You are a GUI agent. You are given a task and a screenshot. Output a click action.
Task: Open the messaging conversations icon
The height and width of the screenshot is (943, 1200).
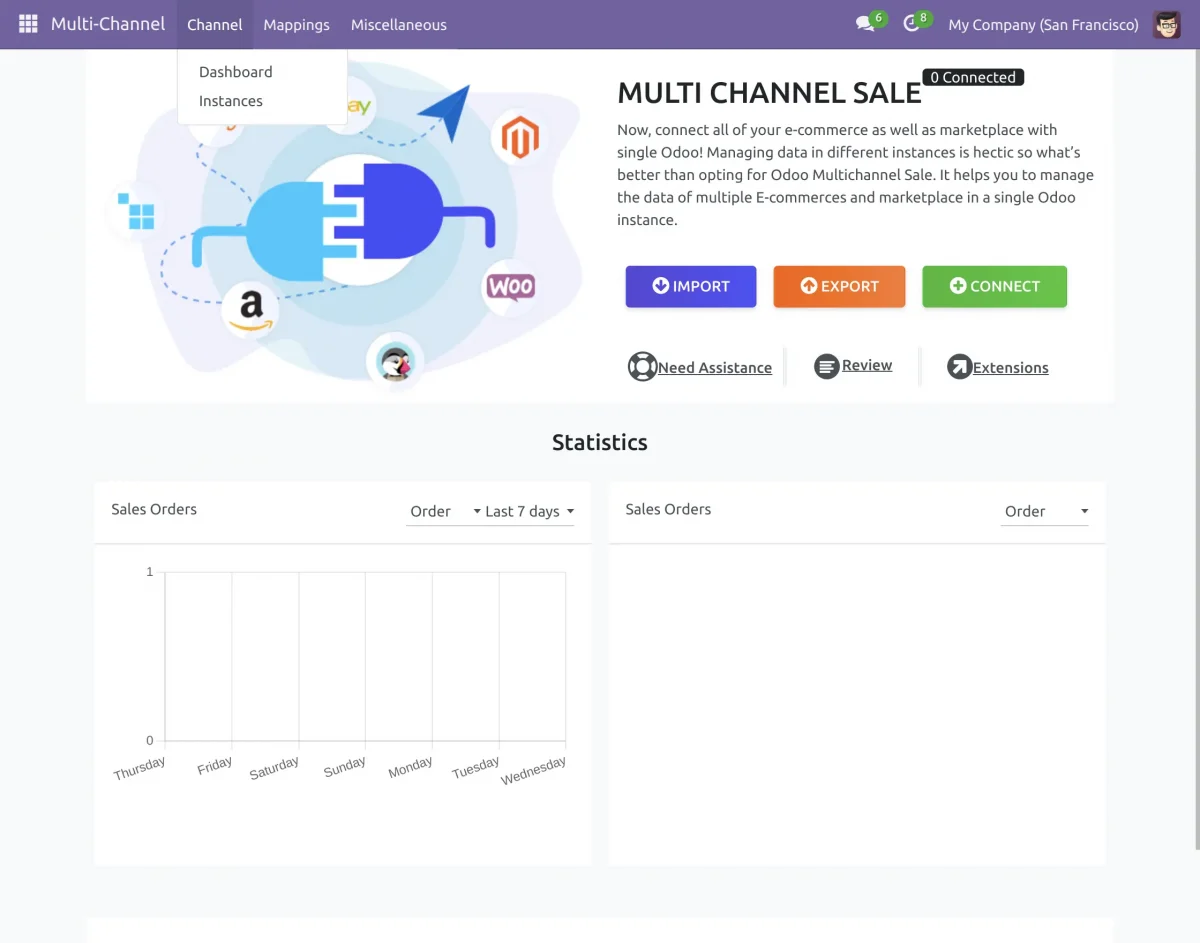(863, 24)
